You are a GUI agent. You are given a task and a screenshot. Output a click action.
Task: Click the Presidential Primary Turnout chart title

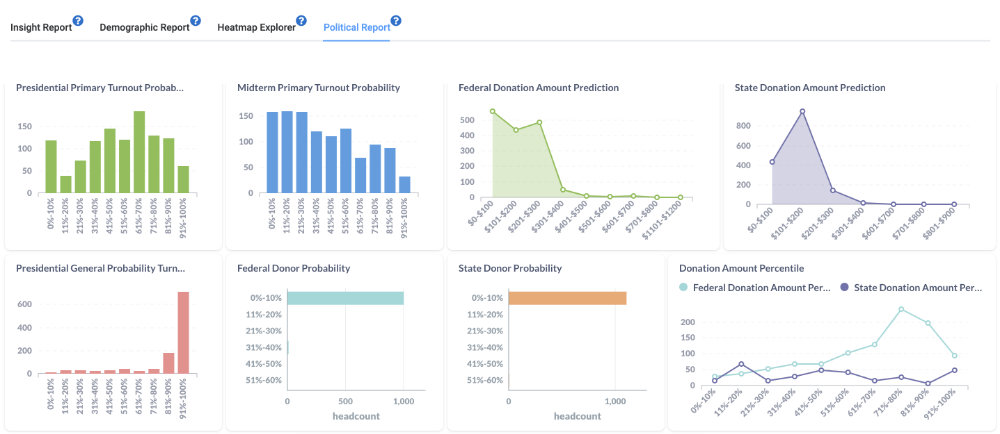click(x=100, y=88)
